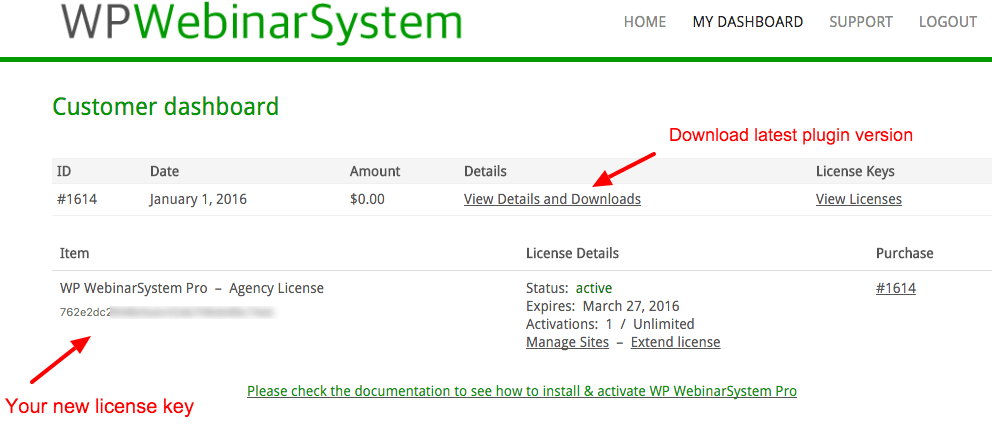Viewport: 992px width, 431px height.
Task: Click the License Keys column header
Action: coord(855,171)
